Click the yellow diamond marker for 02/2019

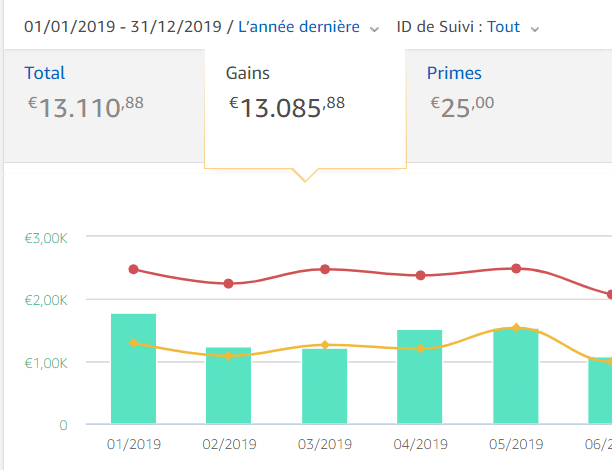point(229,356)
